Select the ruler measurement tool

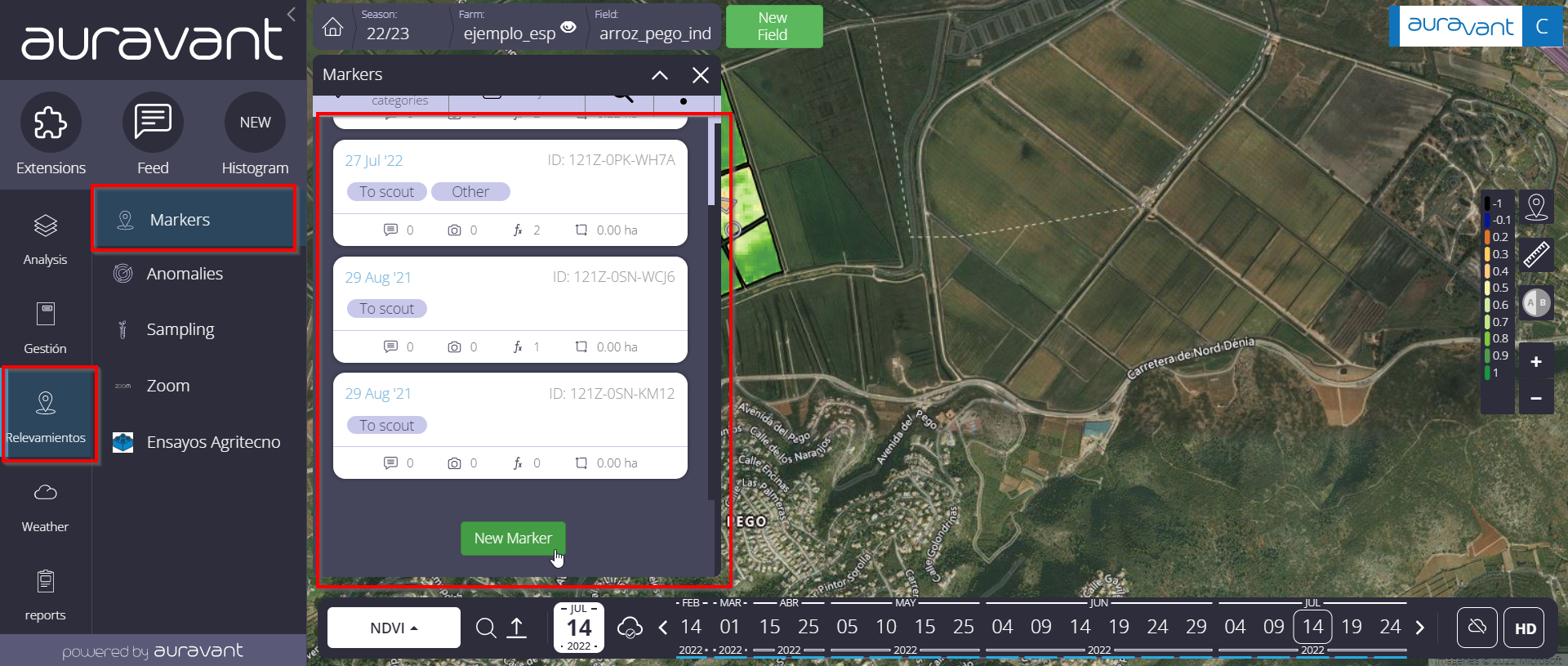[x=1536, y=255]
